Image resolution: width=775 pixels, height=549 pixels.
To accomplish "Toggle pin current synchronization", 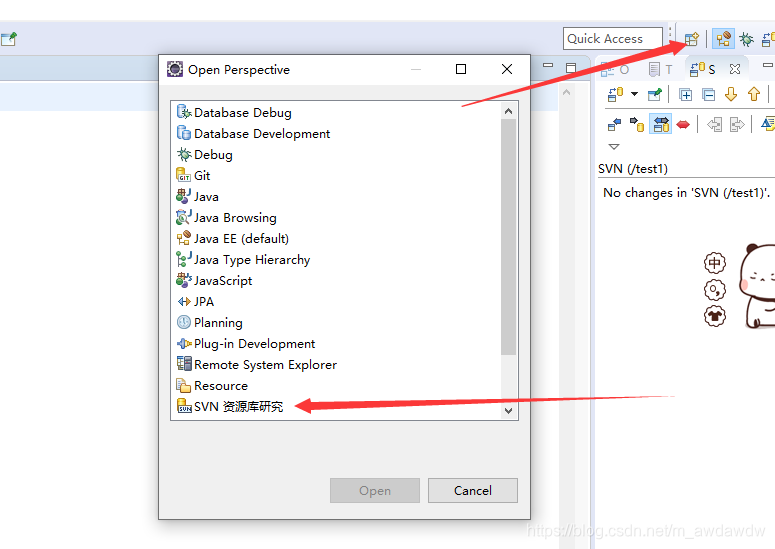I will tap(655, 94).
